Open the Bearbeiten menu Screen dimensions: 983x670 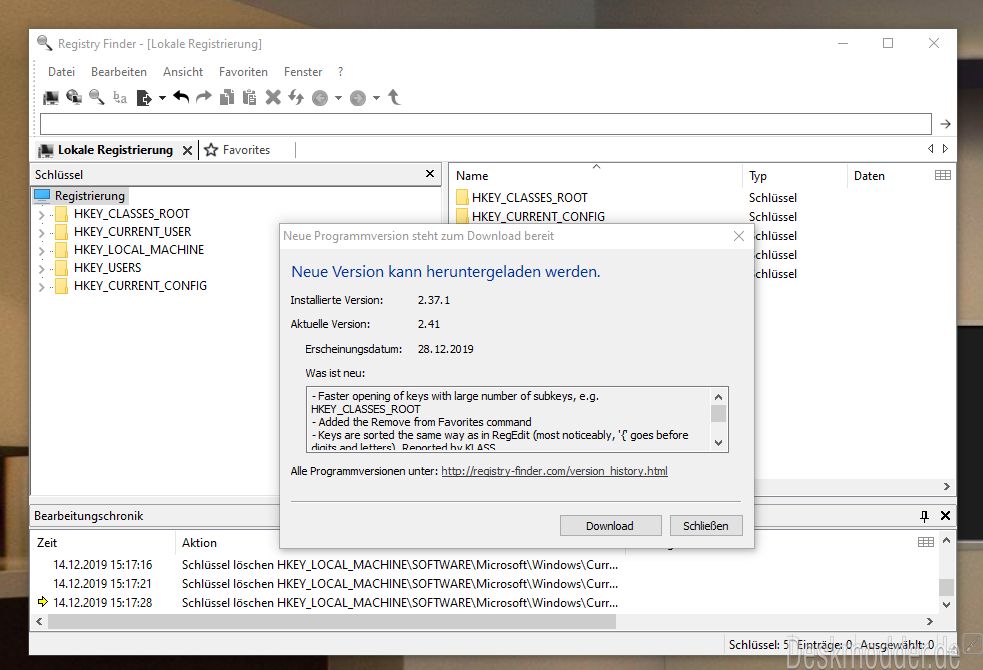pos(118,72)
